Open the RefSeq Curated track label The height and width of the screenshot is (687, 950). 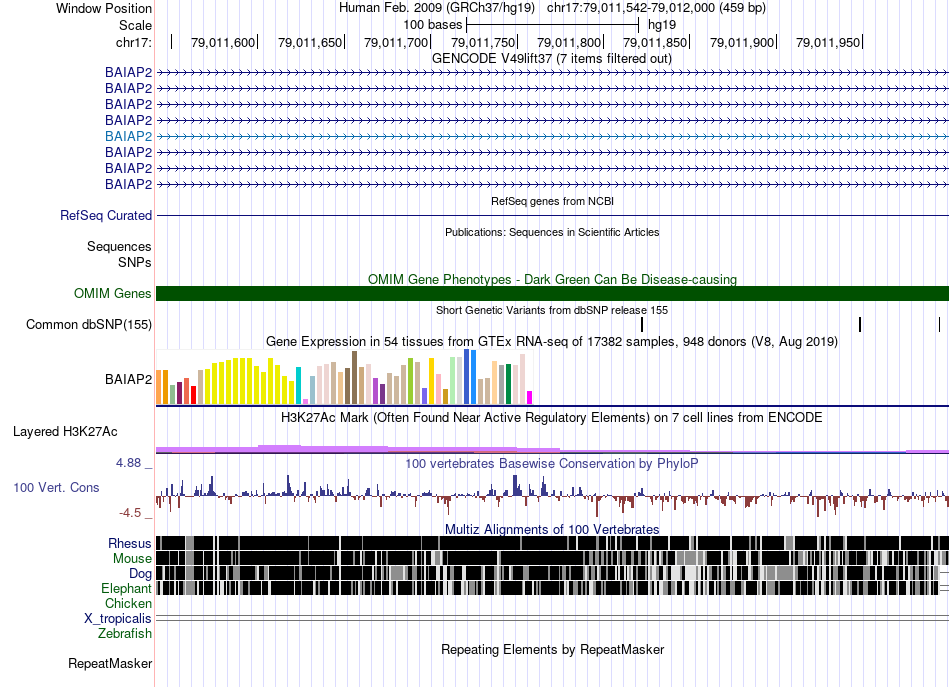point(106,215)
